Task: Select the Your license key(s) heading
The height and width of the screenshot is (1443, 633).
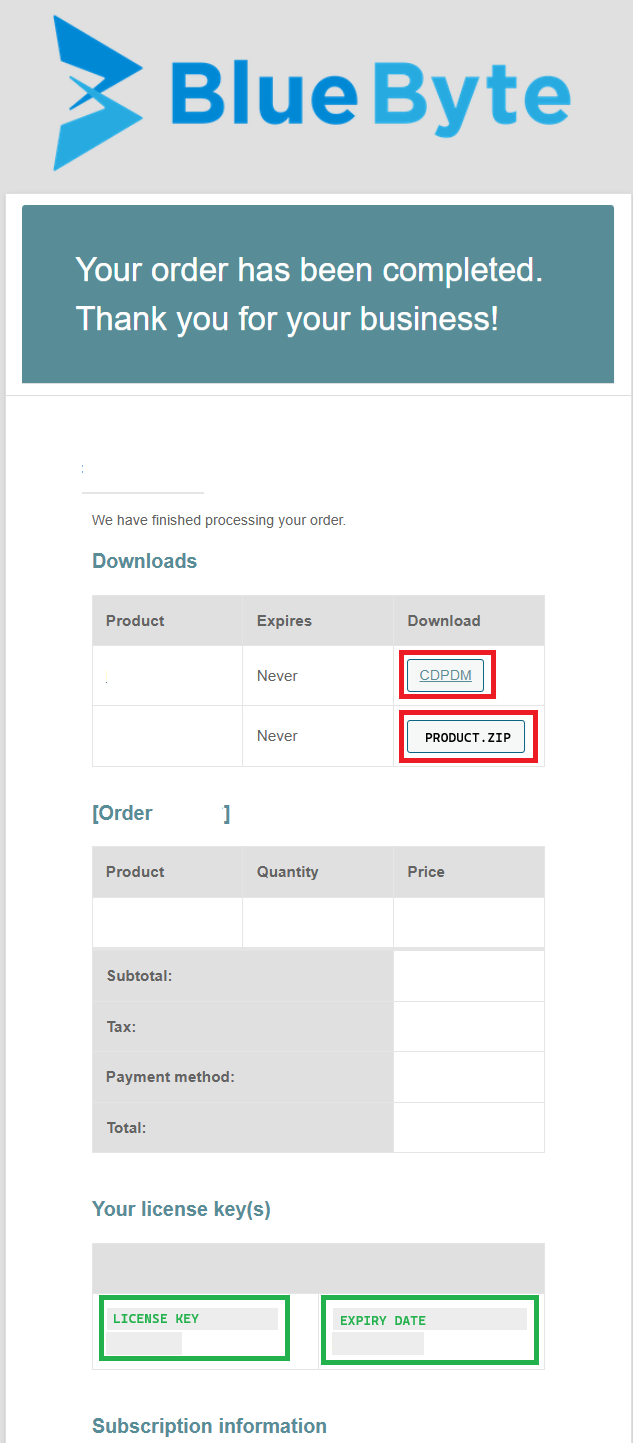Action: click(x=181, y=1209)
